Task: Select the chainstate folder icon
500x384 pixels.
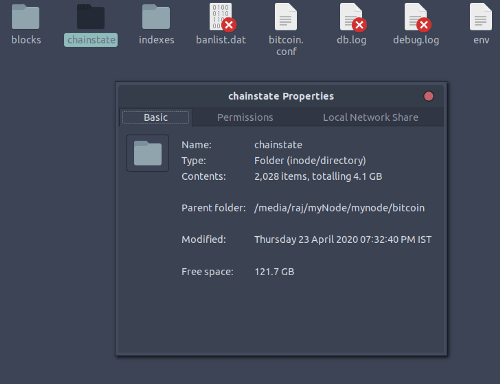Action: (x=91, y=17)
